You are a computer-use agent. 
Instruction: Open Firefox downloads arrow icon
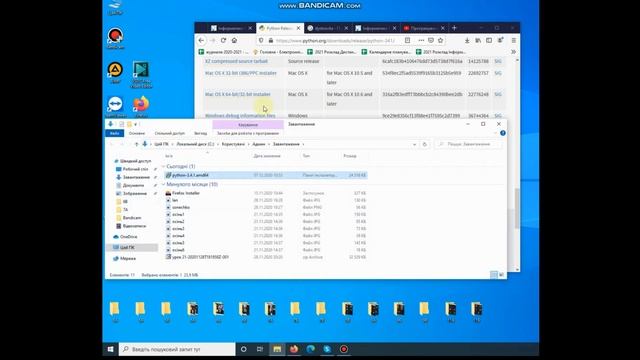tap(467, 40)
